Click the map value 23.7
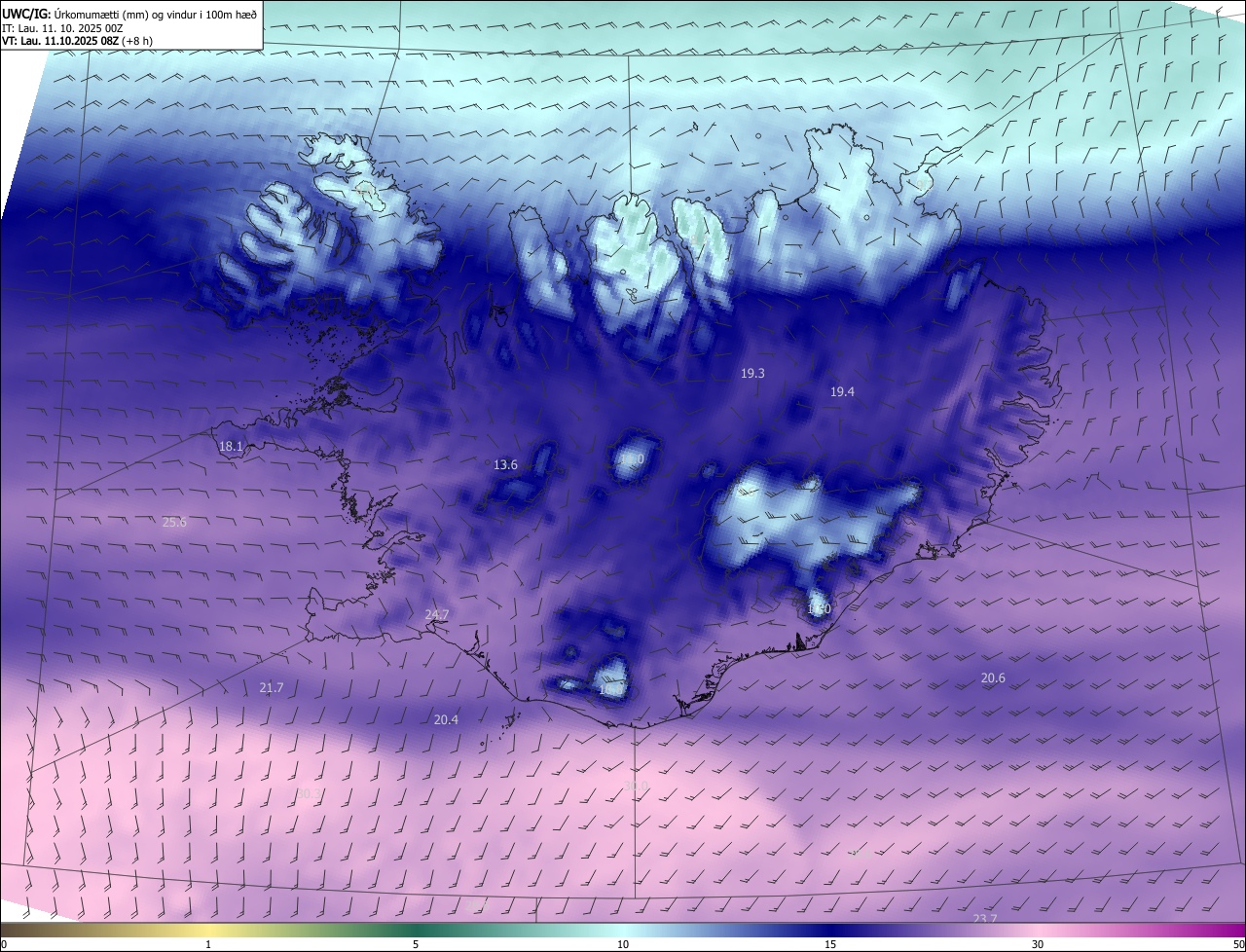 pos(985,918)
